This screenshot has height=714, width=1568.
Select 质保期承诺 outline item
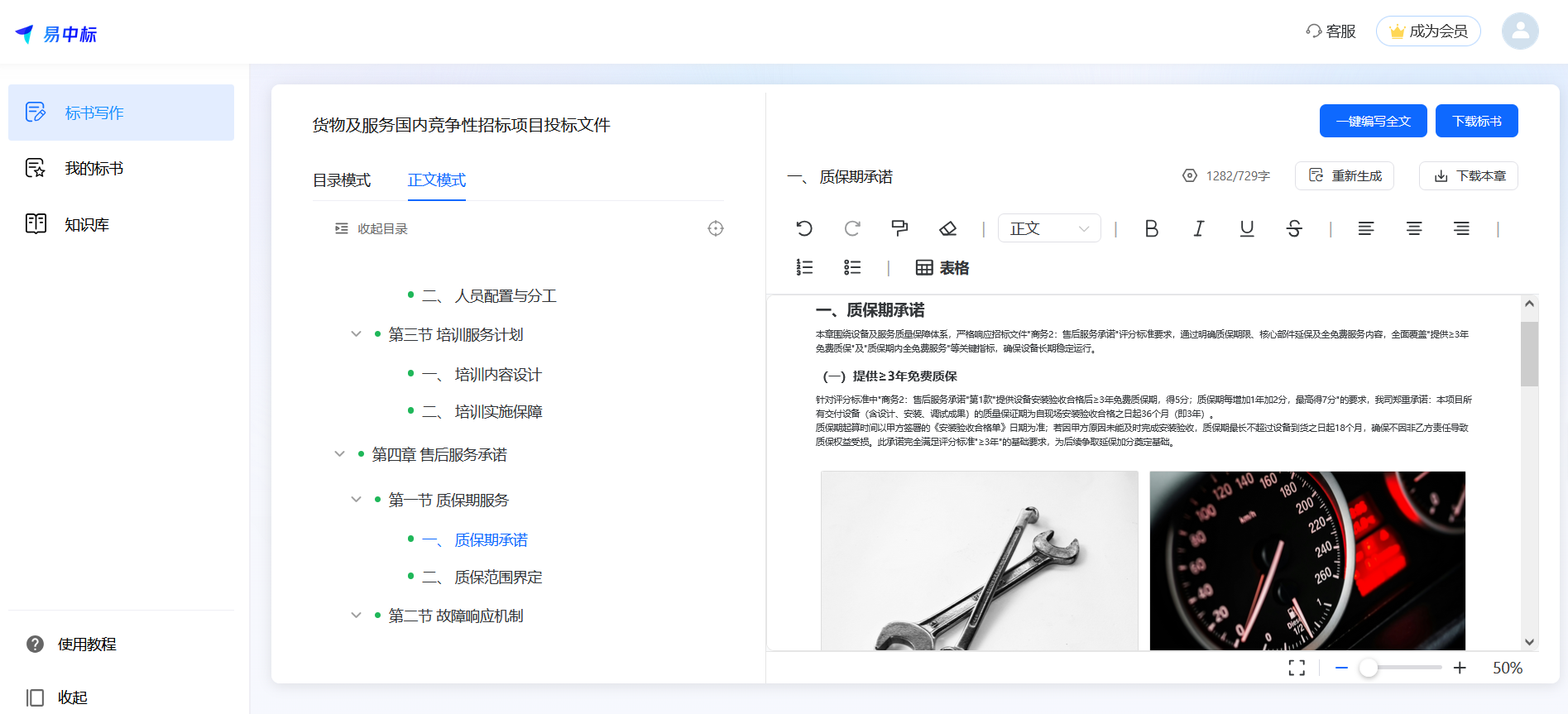point(475,540)
